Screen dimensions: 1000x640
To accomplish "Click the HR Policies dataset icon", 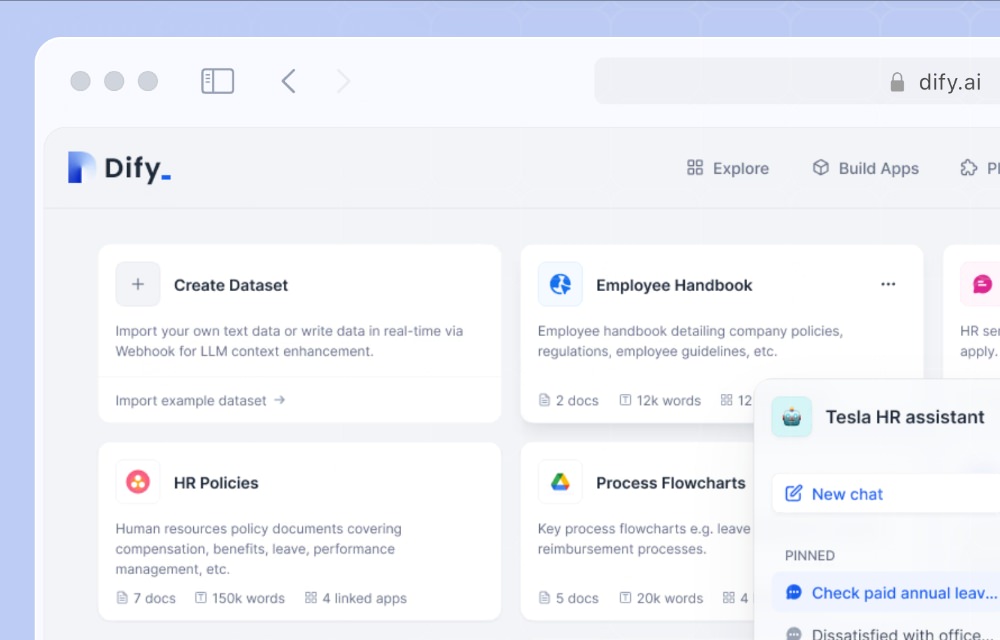I will [x=138, y=482].
